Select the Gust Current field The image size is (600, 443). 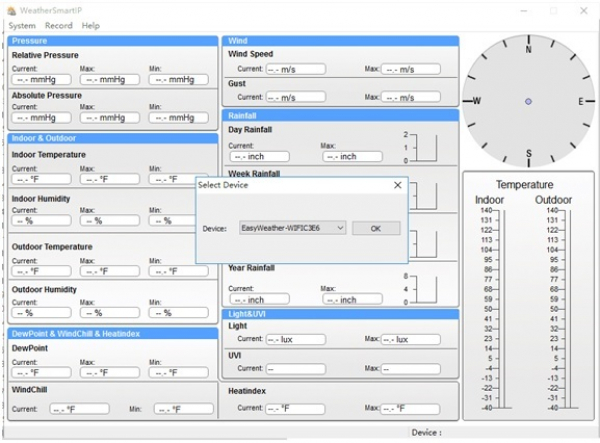(x=296, y=97)
